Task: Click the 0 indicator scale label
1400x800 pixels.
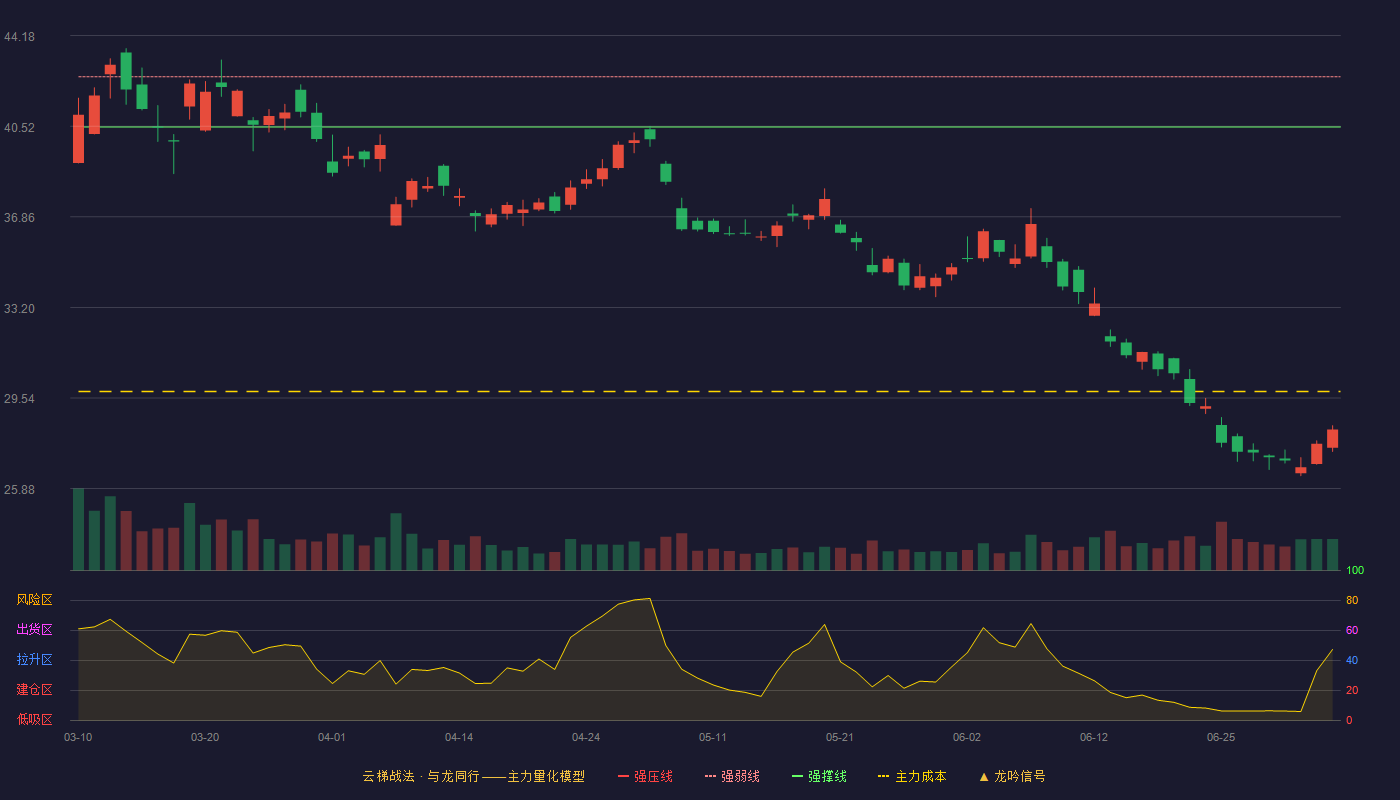Action: (x=1349, y=720)
